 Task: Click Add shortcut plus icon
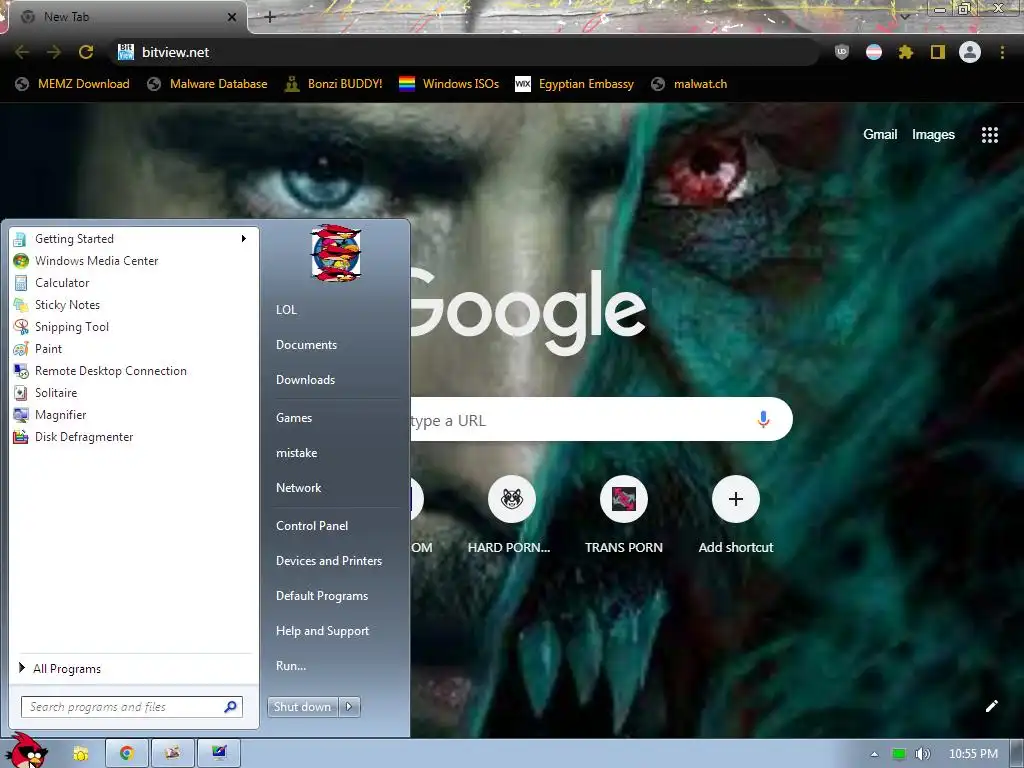pyautogui.click(x=735, y=499)
